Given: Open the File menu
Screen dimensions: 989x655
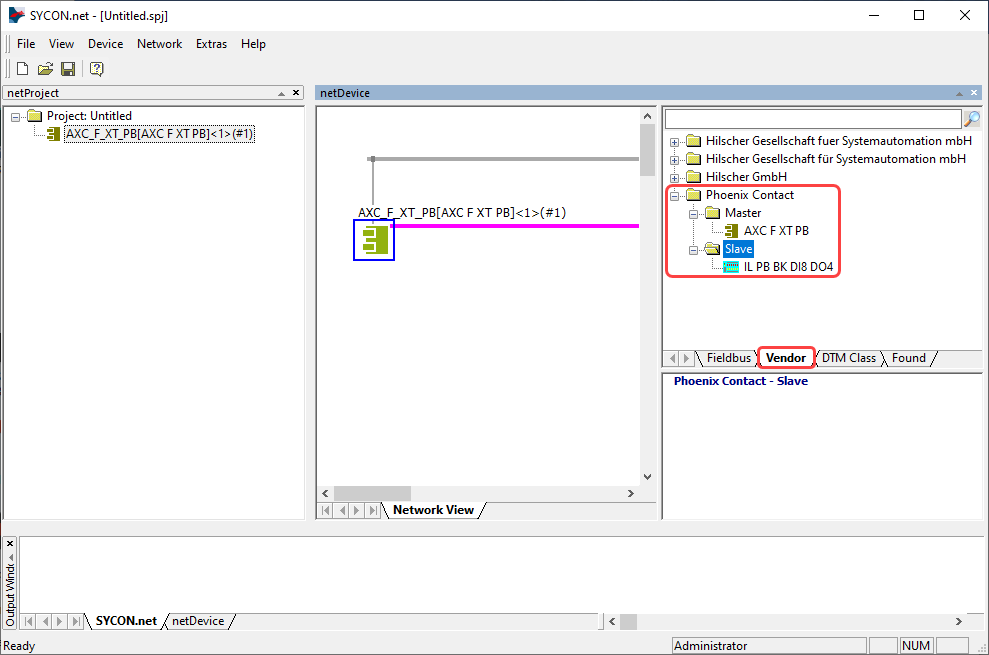Looking at the screenshot, I should (26, 44).
